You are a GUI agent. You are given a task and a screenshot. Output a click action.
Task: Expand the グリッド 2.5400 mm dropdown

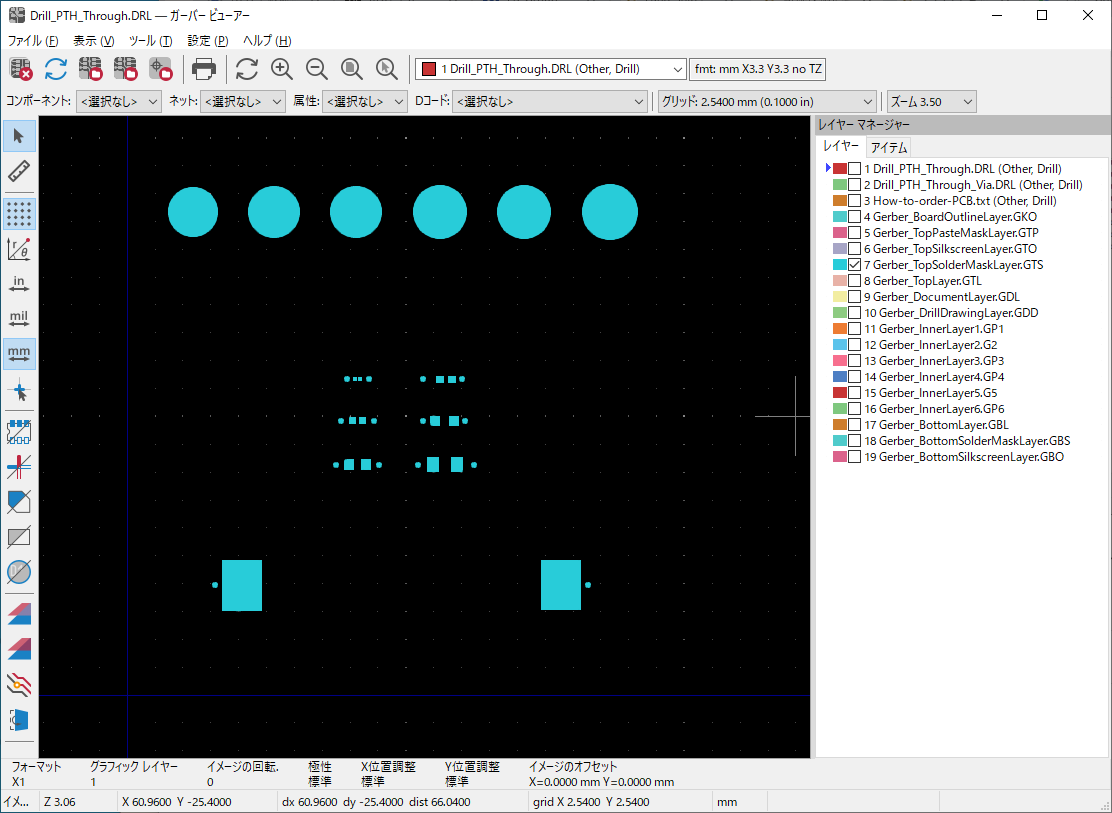767,101
